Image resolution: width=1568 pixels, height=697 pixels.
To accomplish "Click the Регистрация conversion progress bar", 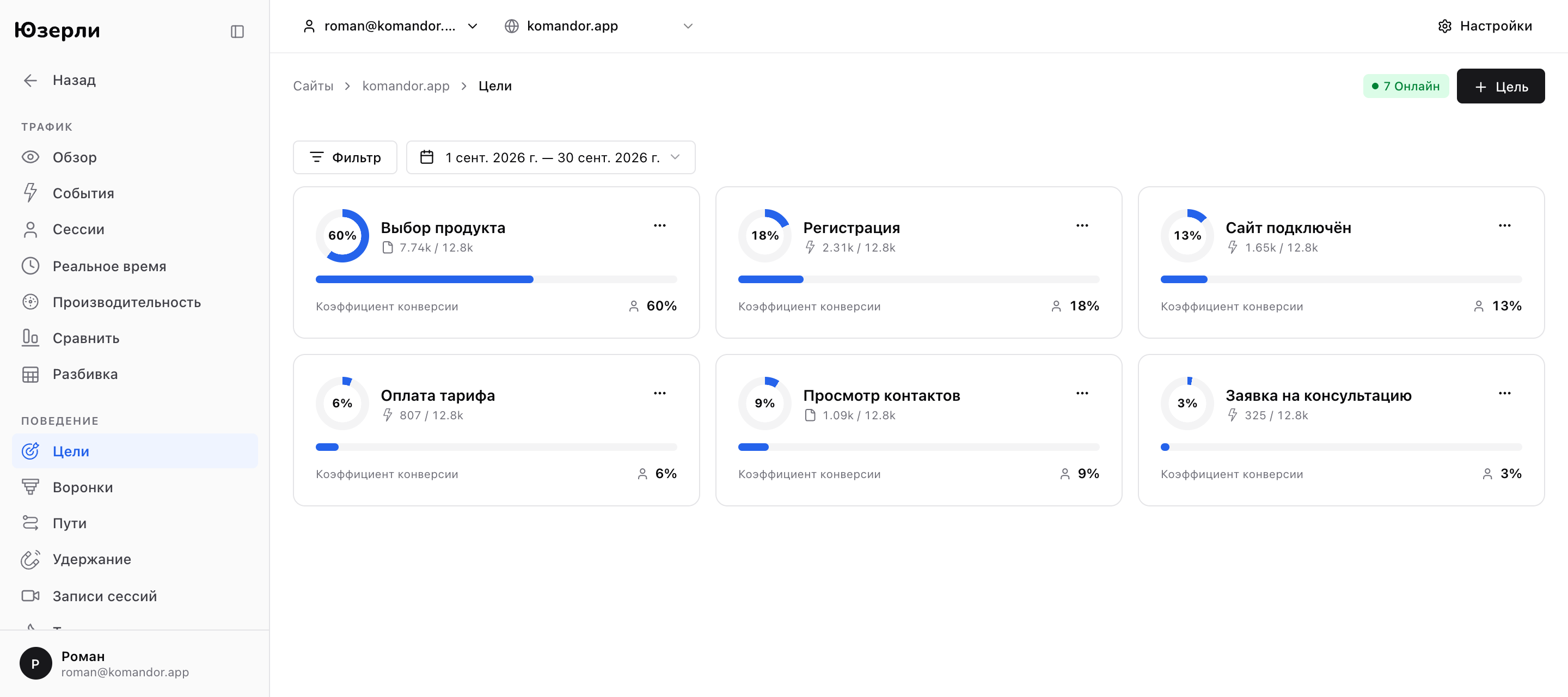I will [x=918, y=279].
